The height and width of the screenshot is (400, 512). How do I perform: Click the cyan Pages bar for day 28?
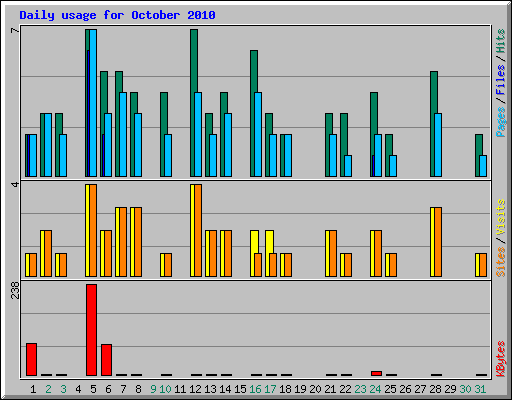(x=438, y=145)
